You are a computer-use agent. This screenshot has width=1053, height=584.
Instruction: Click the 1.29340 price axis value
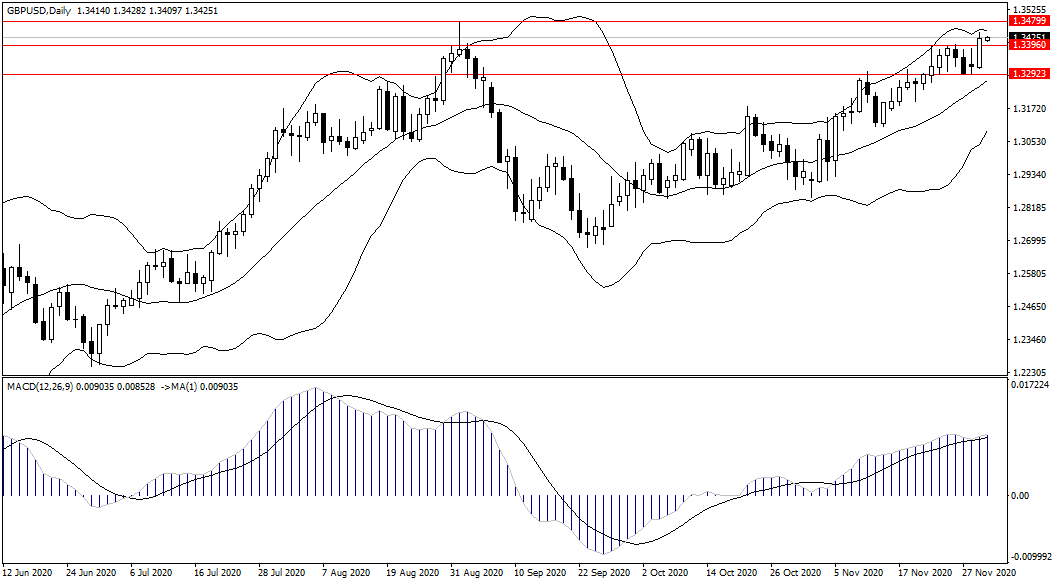(1028, 175)
